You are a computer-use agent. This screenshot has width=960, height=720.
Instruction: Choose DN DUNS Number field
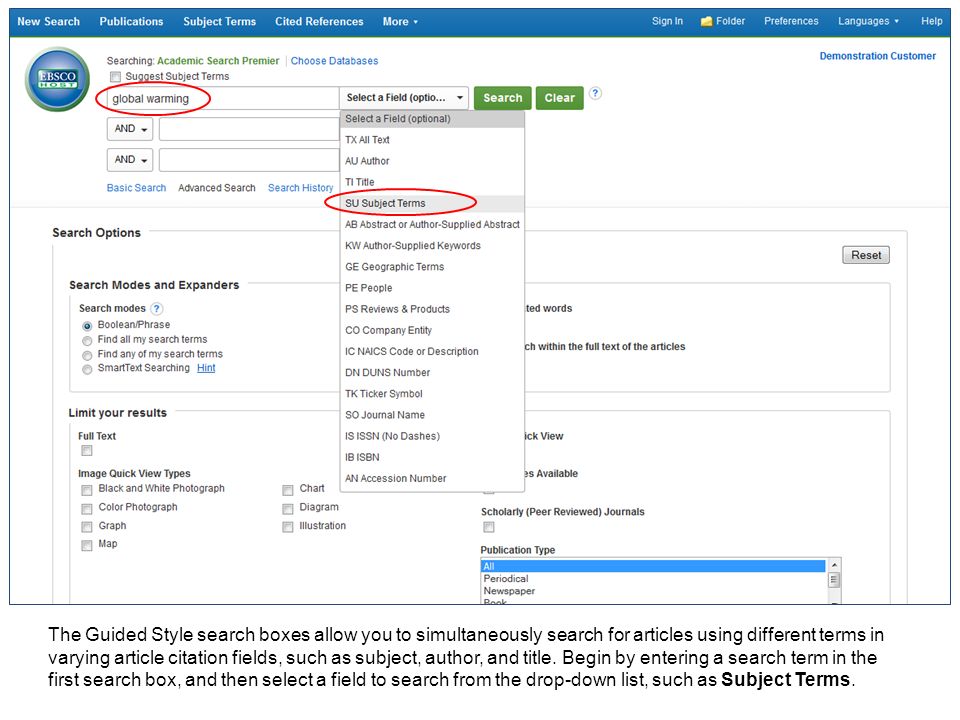pyautogui.click(x=432, y=373)
